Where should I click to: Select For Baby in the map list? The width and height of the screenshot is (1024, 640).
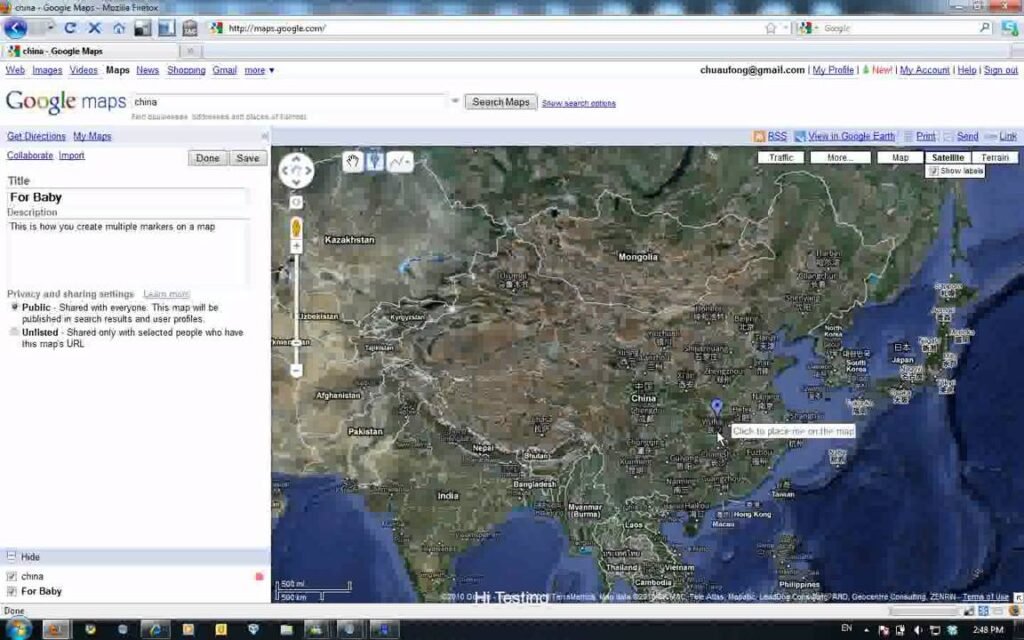pos(41,592)
